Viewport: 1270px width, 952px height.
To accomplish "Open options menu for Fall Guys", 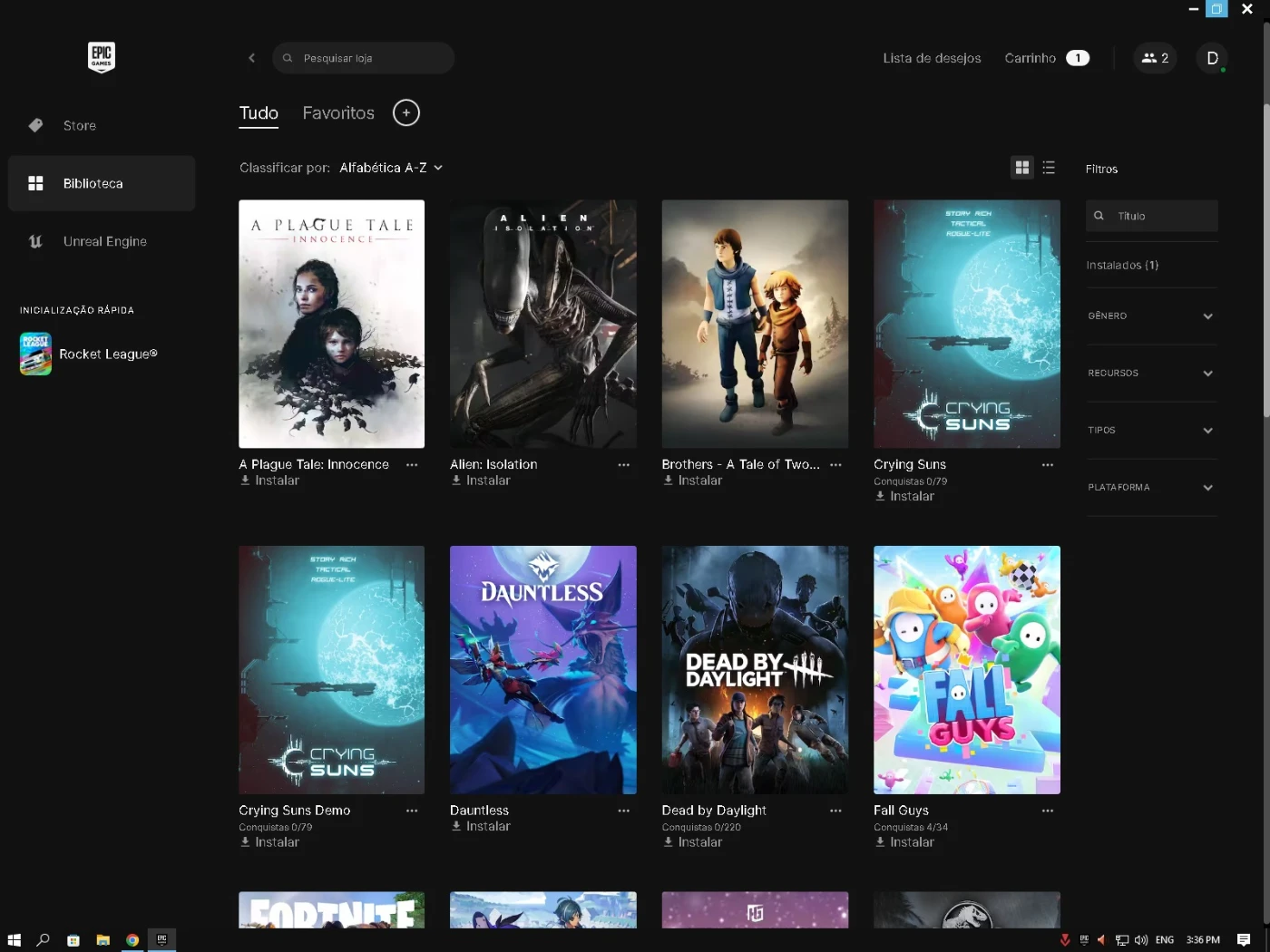I will (x=1048, y=811).
